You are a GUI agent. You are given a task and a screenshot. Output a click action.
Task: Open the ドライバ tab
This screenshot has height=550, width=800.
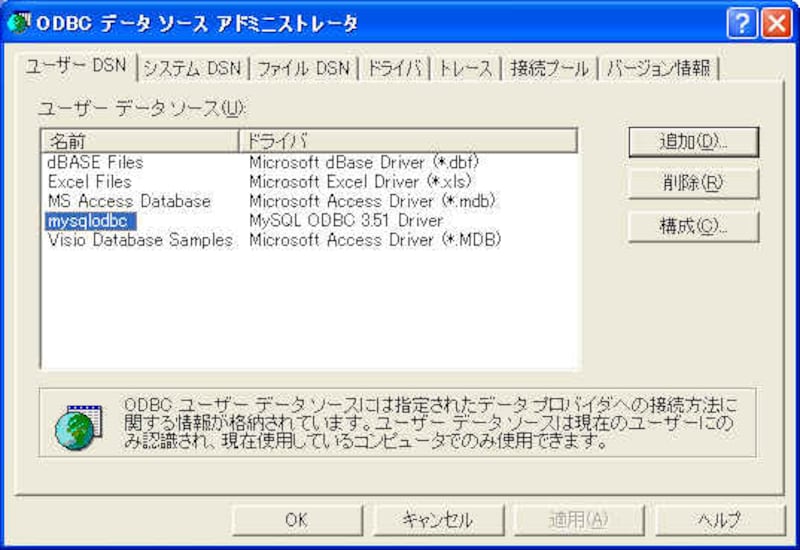[x=395, y=68]
